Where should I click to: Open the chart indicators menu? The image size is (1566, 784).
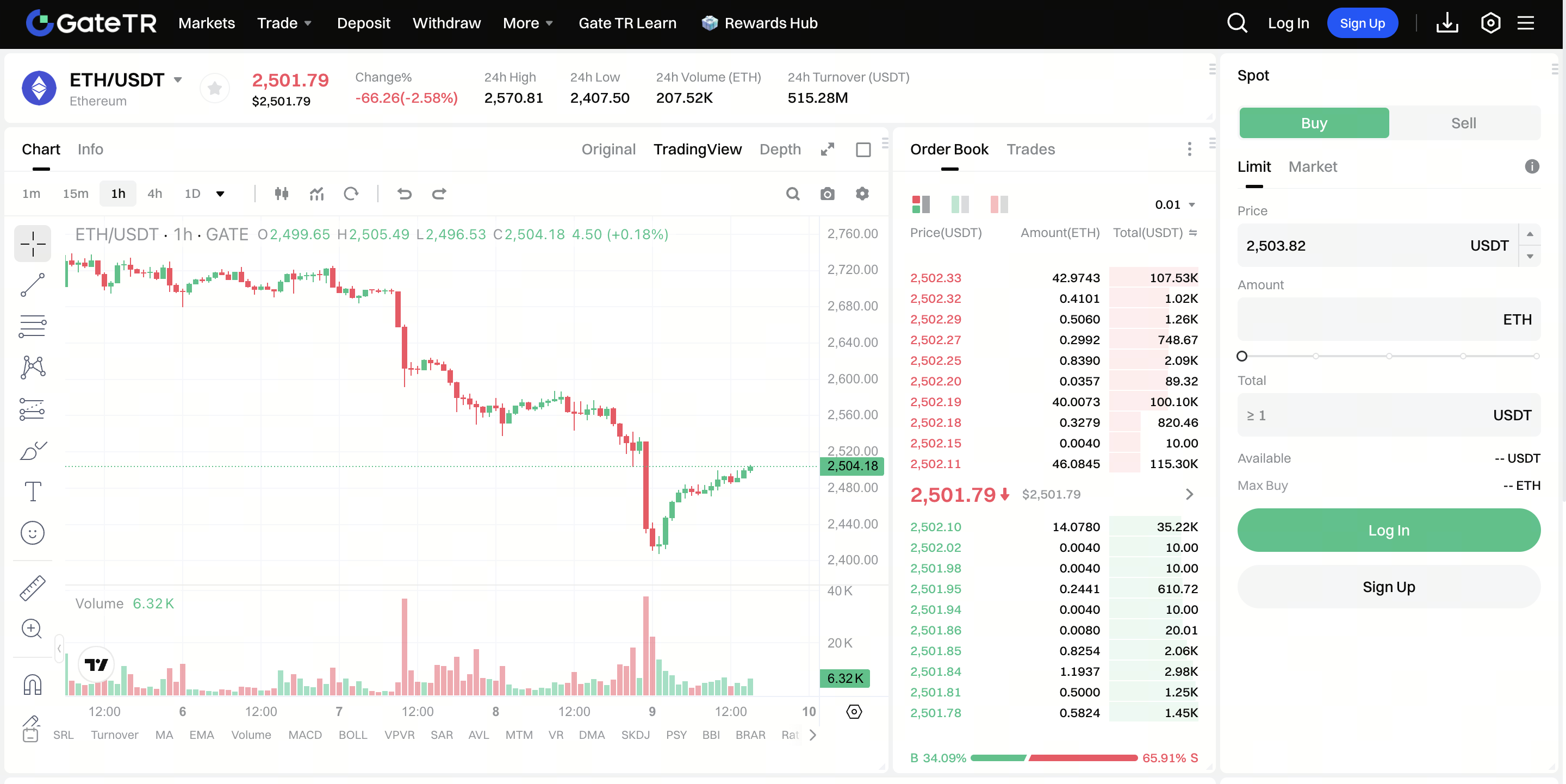pyautogui.click(x=316, y=194)
